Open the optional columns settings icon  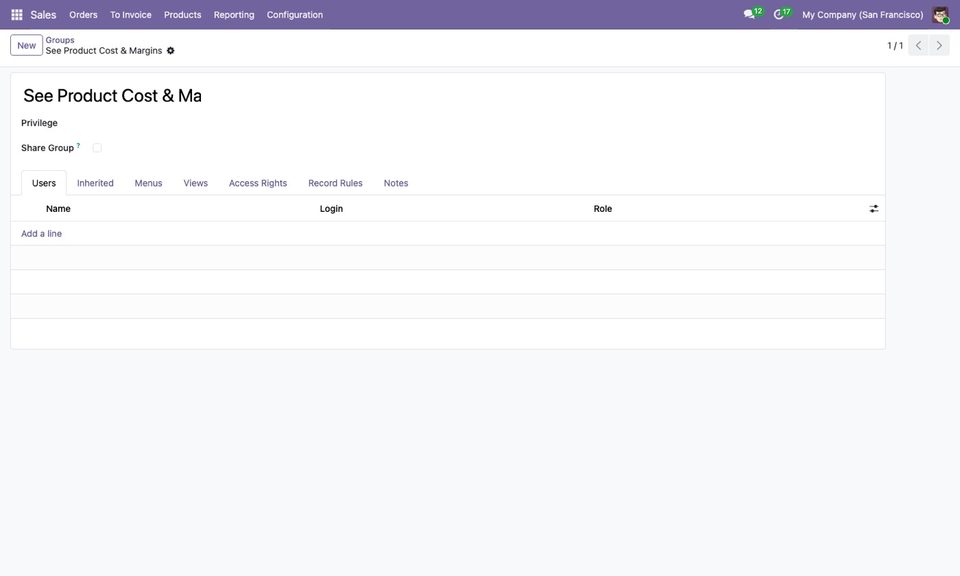[x=874, y=209]
